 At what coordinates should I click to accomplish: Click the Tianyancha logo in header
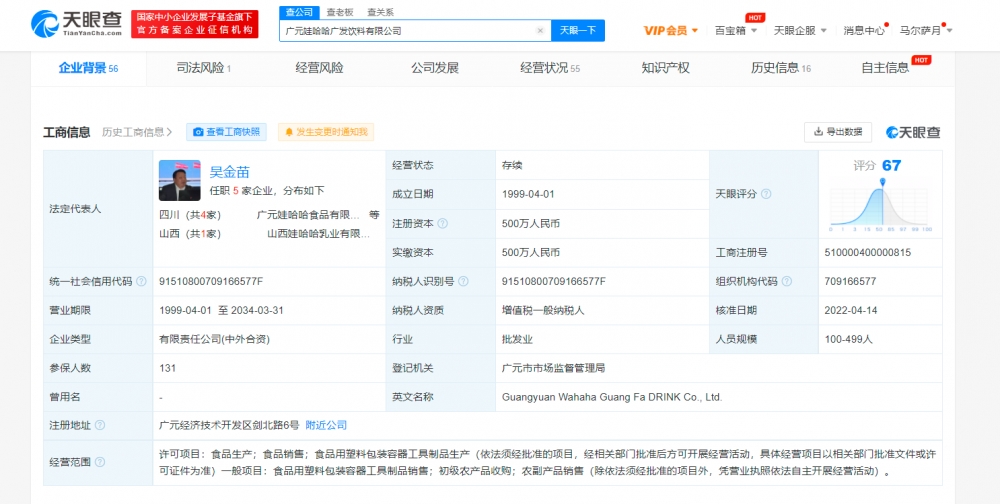tap(67, 23)
